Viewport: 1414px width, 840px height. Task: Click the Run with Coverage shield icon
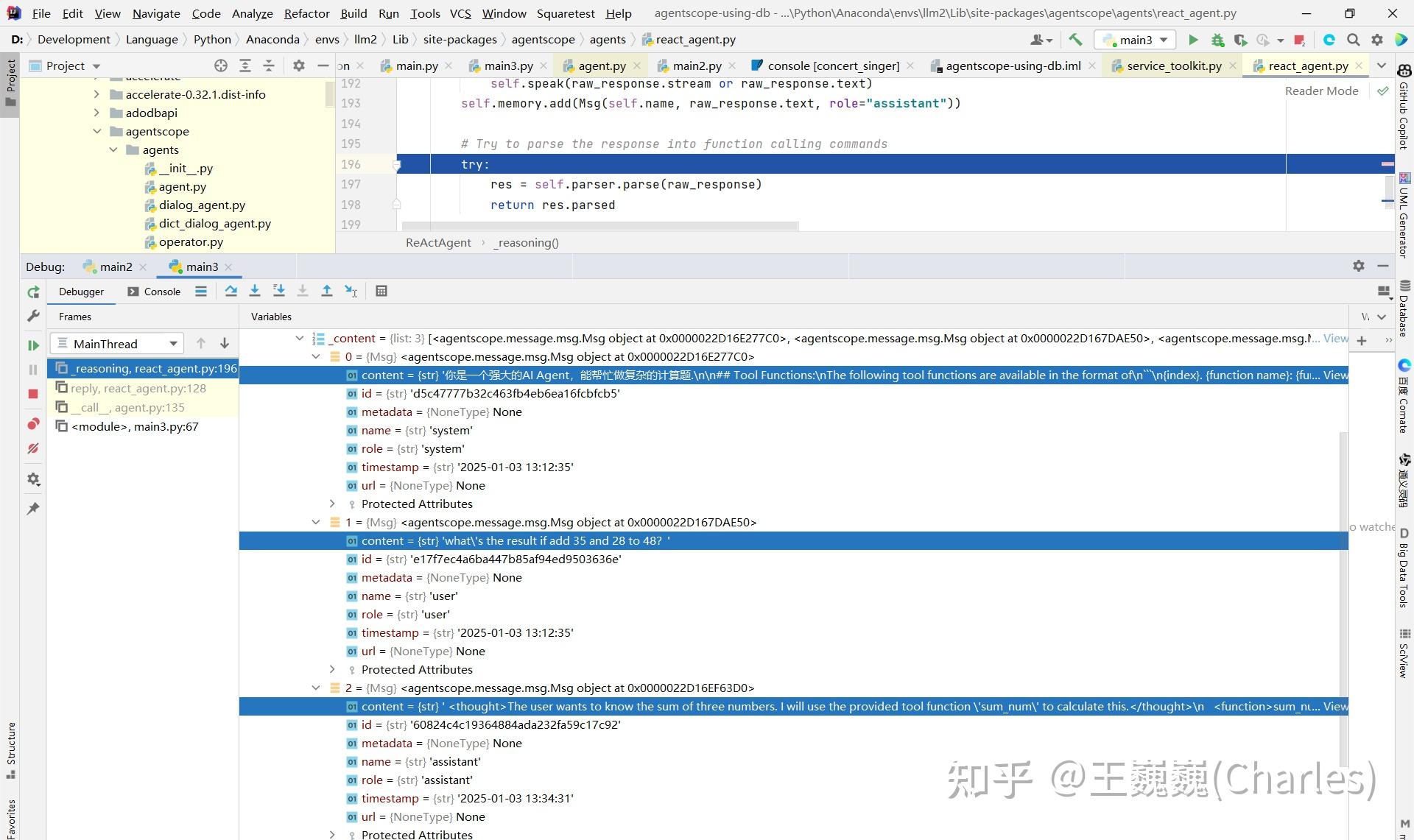coord(1242,40)
